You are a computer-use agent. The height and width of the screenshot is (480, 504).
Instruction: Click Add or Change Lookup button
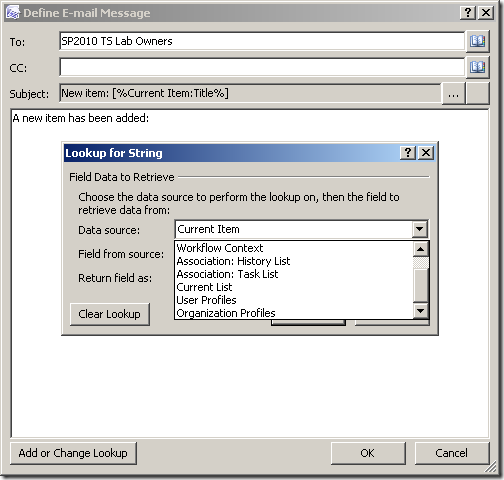(x=73, y=453)
